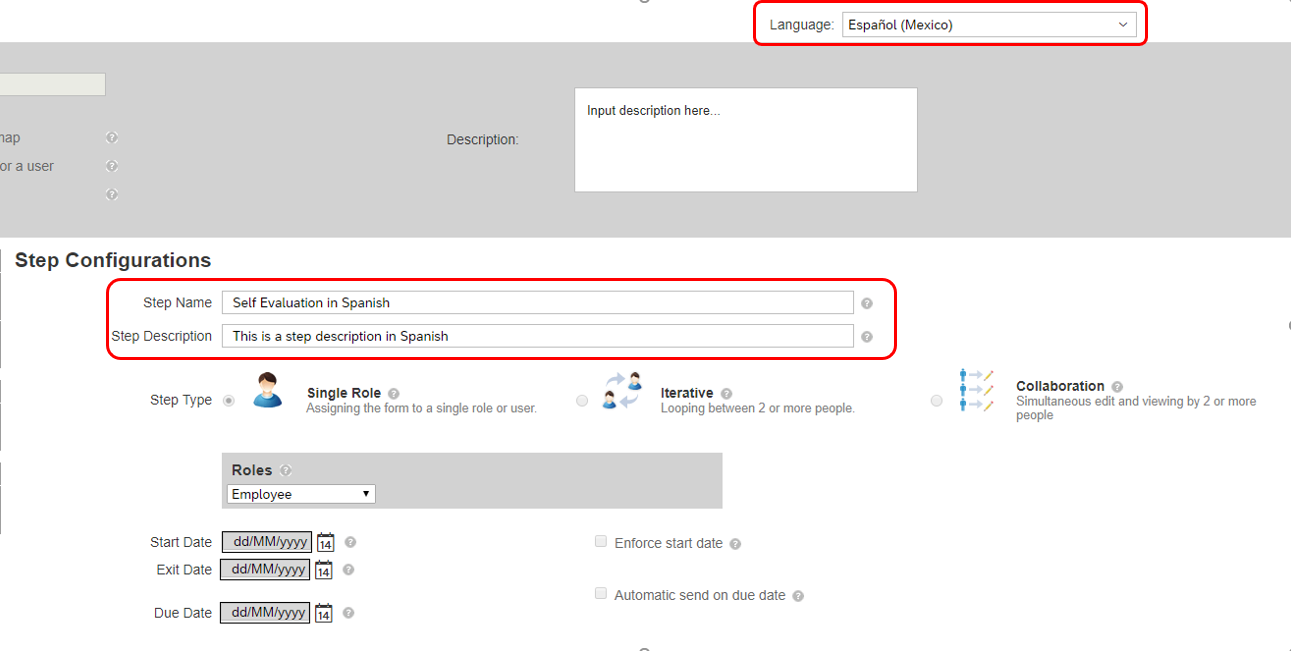Edit the Step Description field
The height and width of the screenshot is (651, 1291).
[x=538, y=336]
